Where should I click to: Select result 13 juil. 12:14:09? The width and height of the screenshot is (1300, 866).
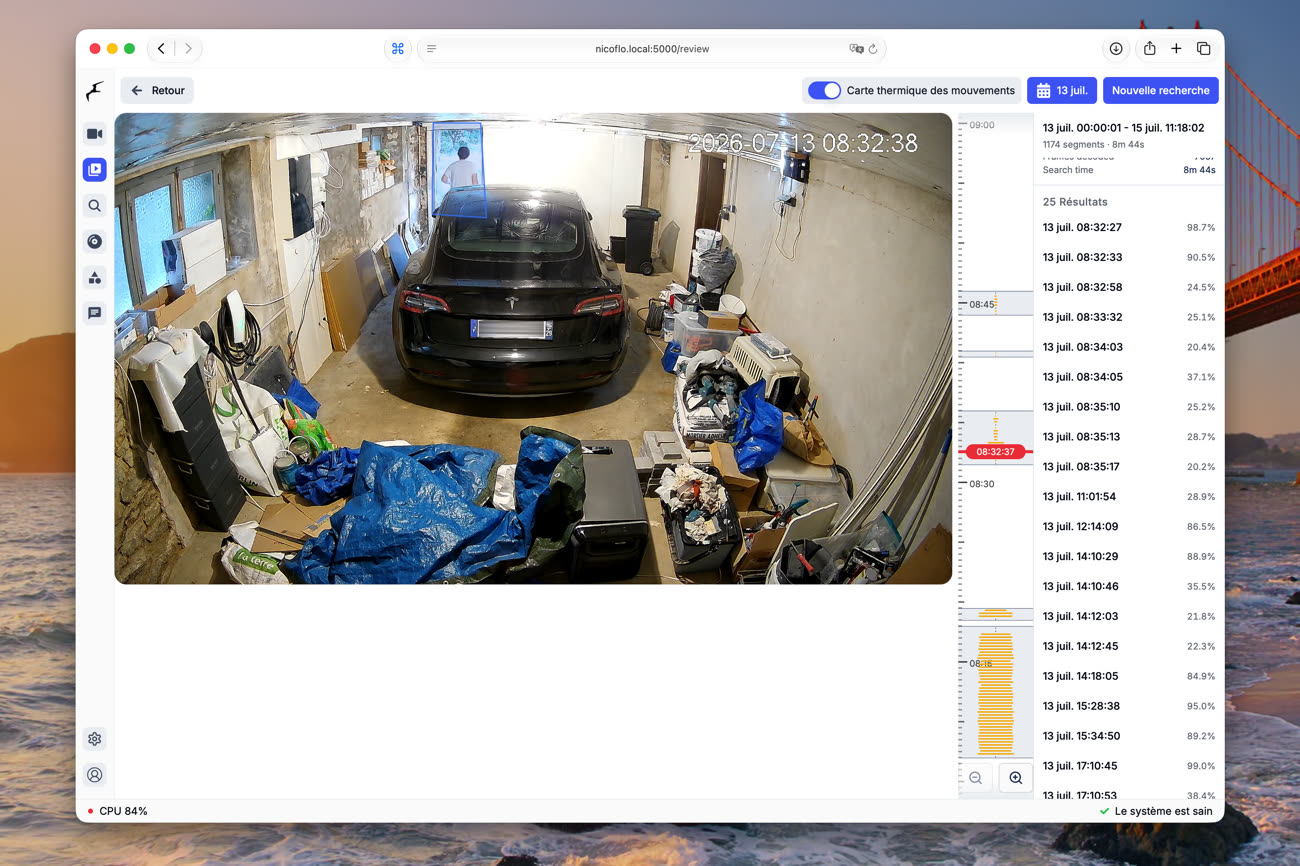(1128, 526)
